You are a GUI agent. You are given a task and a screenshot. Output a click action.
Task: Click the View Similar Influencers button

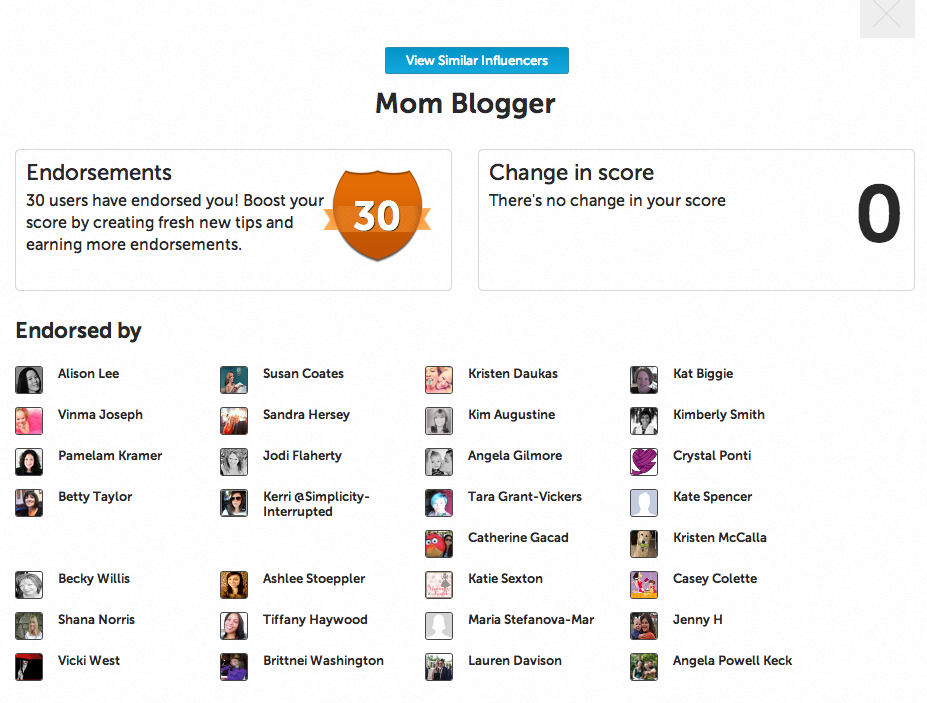click(477, 60)
